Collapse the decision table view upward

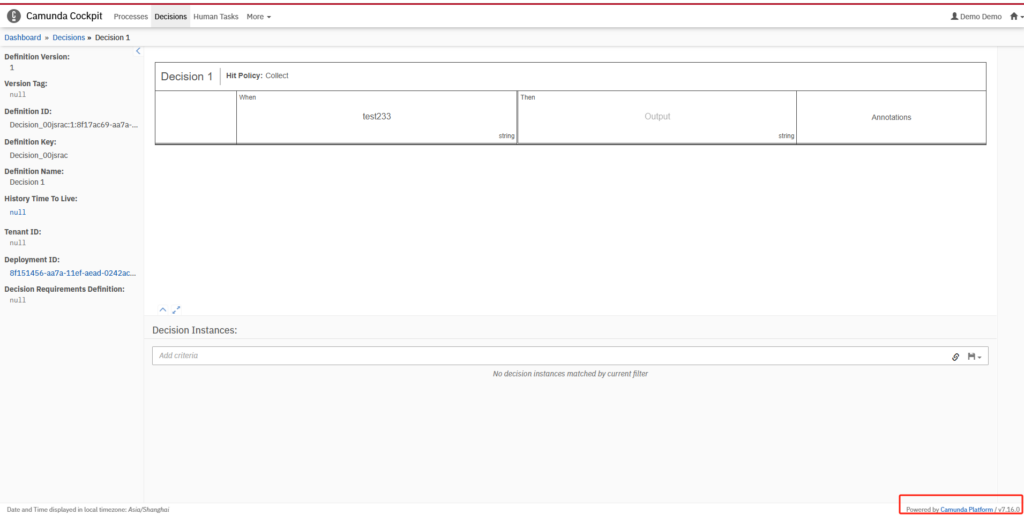tap(163, 310)
